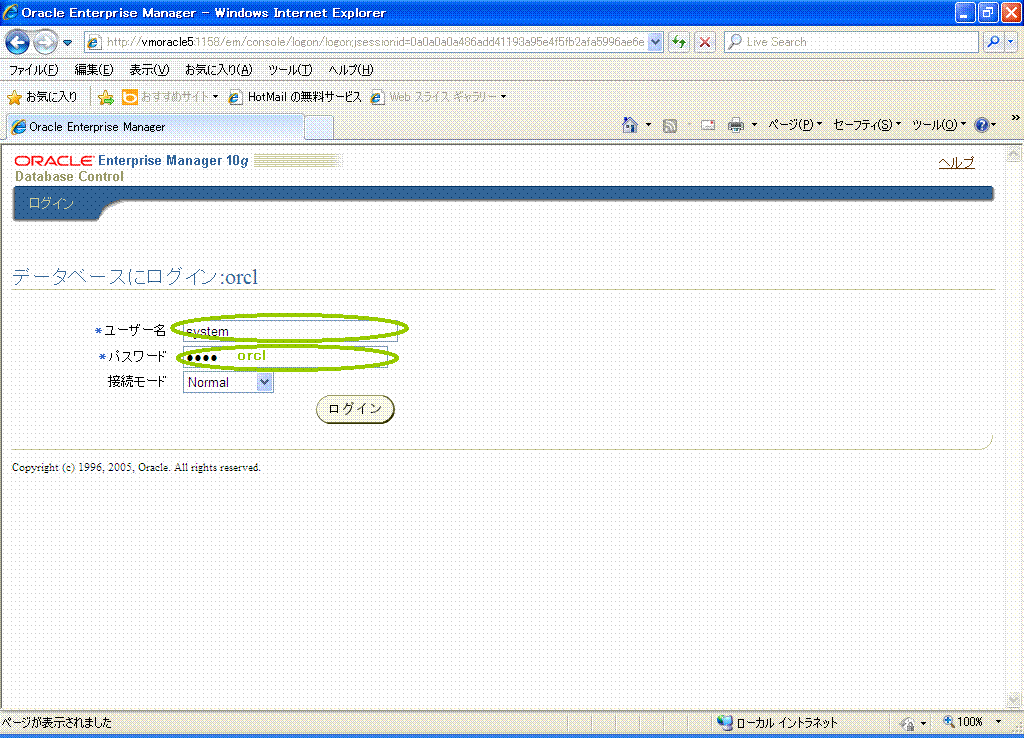The width and height of the screenshot is (1024, 738).
Task: Open the search provider dropdown arrow
Action: [x=1011, y=42]
